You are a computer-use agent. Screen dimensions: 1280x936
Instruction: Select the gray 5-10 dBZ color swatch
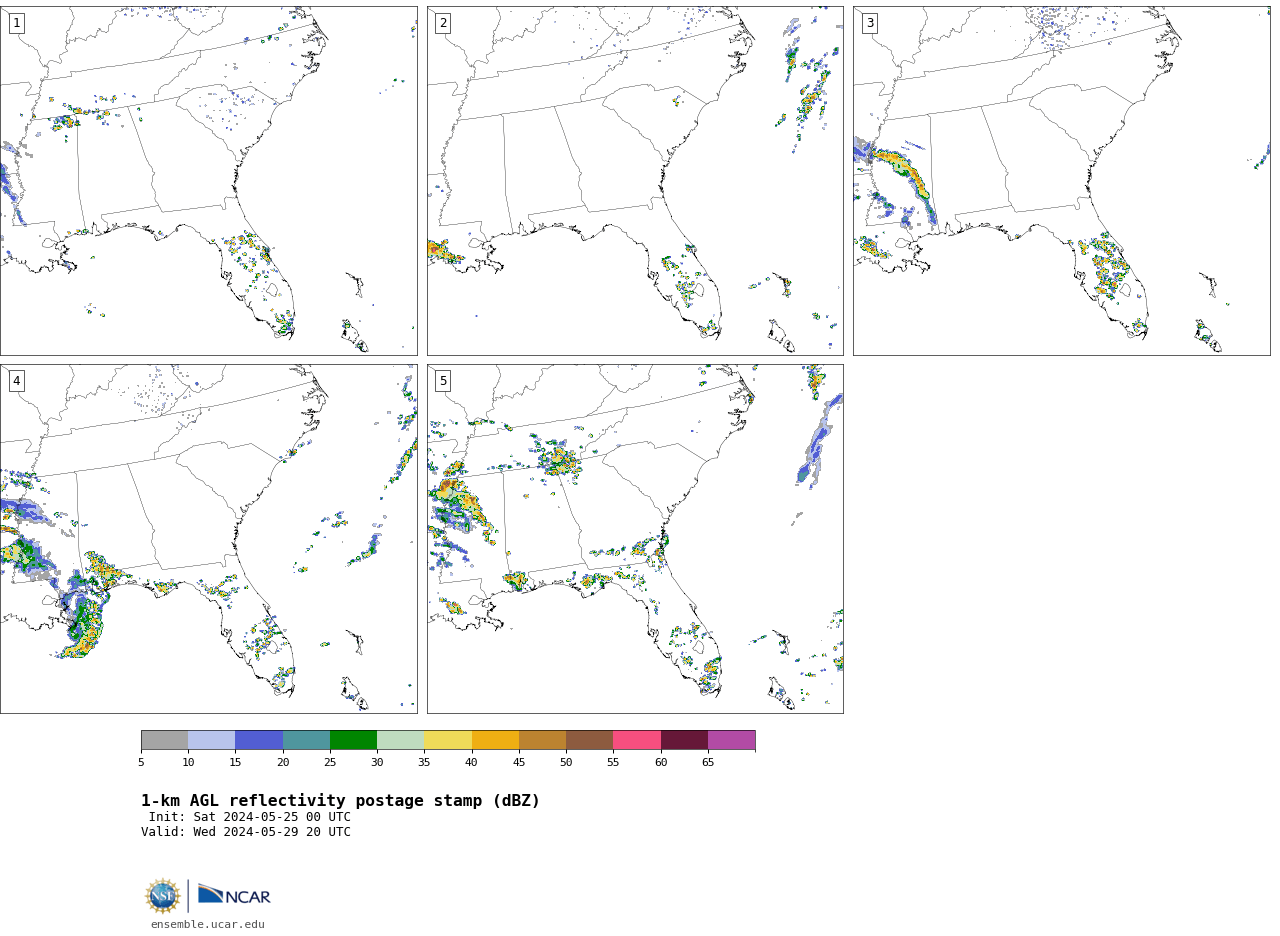point(164,740)
